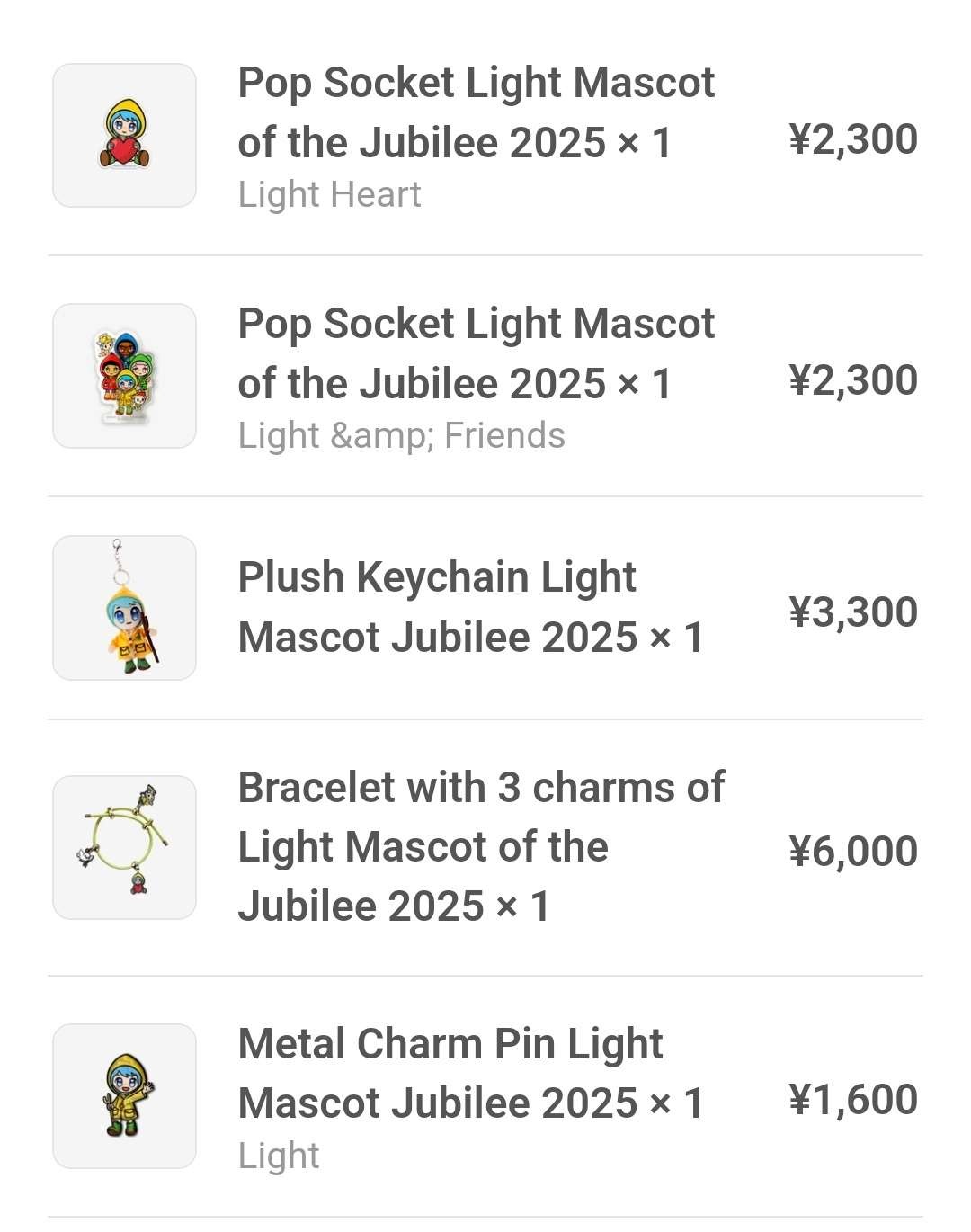Tap the ¥6,000 bracelet price
Image resolution: width=971 pixels, height=1232 pixels.
tap(852, 851)
